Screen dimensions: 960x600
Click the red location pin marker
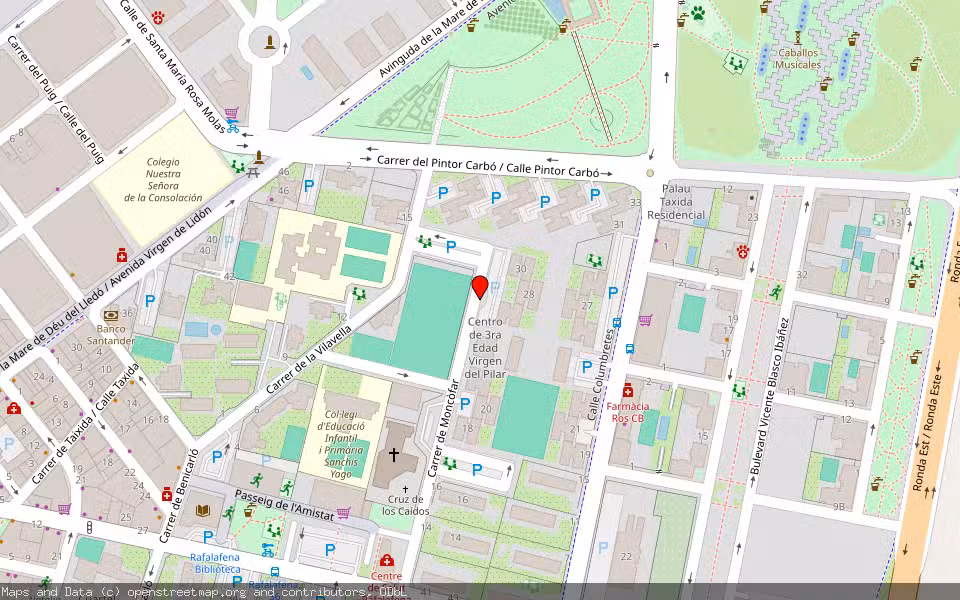click(480, 287)
